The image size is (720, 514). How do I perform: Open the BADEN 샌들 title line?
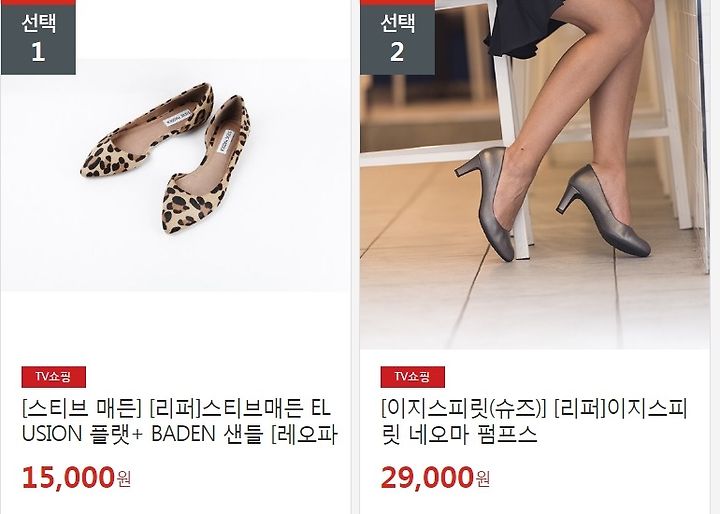[180, 434]
